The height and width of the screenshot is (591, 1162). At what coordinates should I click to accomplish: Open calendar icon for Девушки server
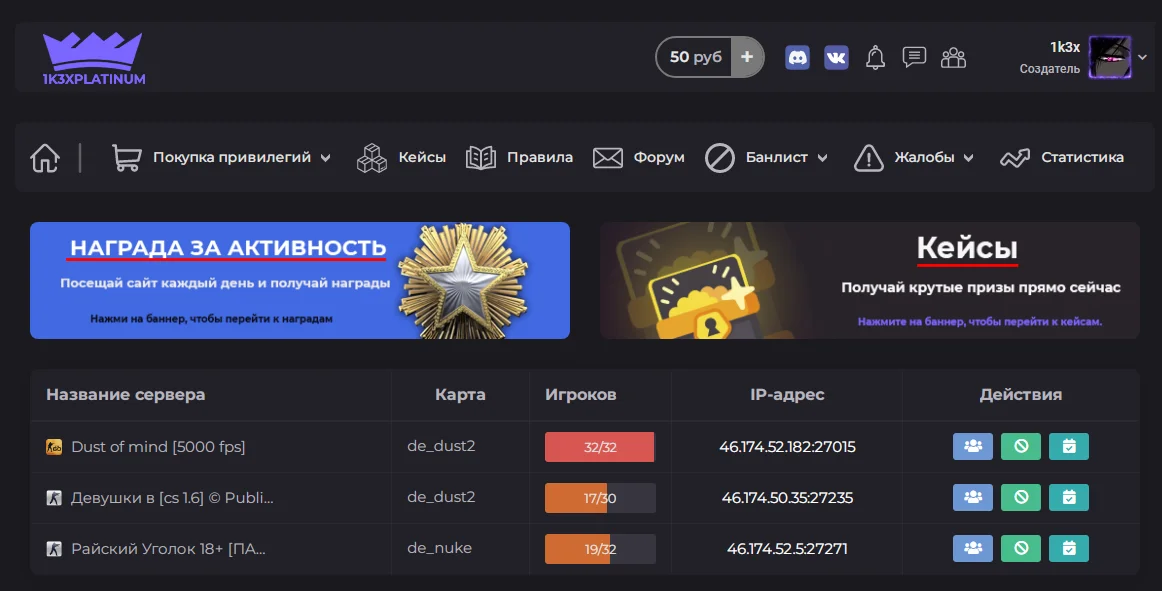[1069, 497]
